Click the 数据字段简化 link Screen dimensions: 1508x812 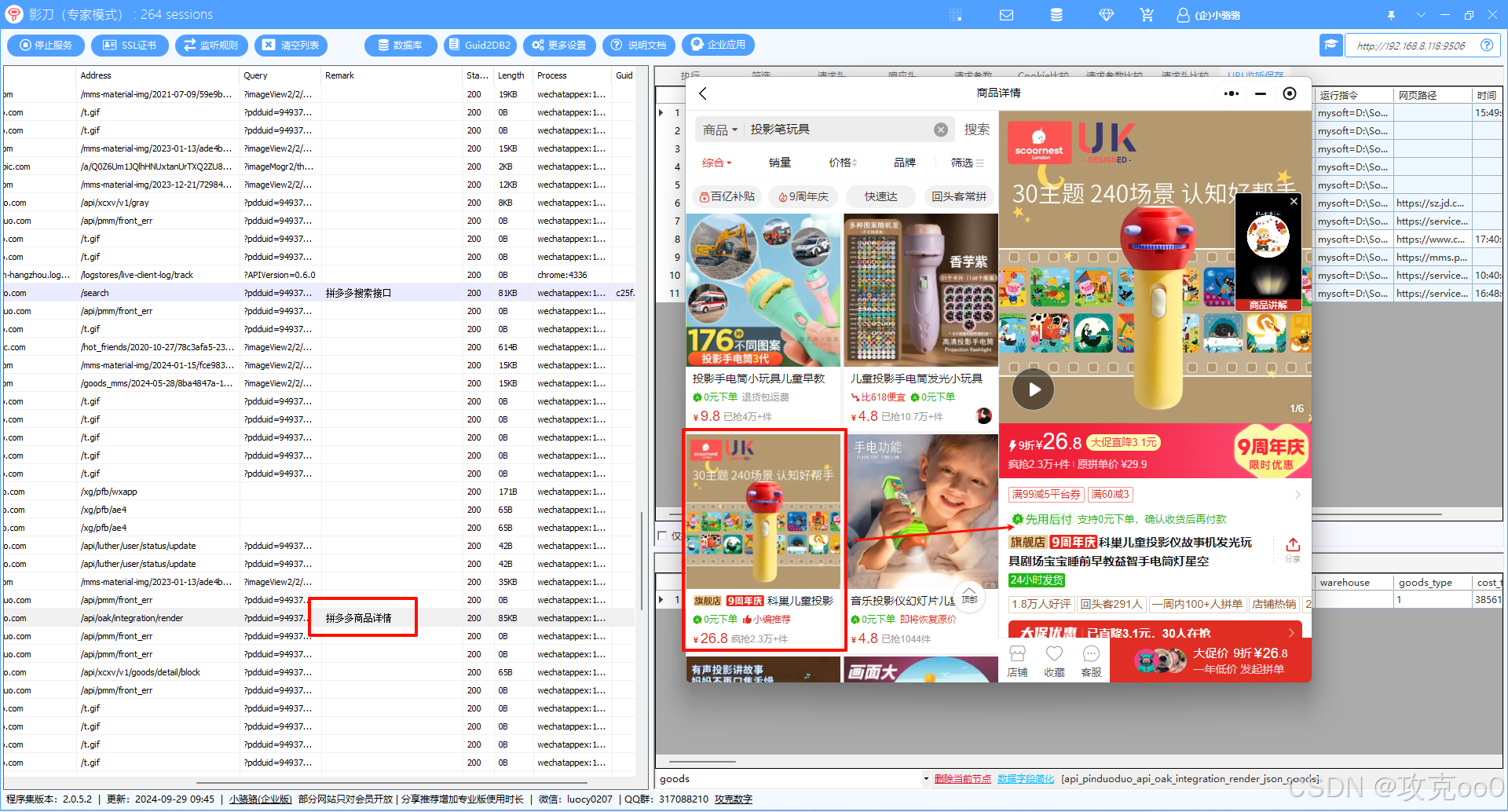[1026, 779]
